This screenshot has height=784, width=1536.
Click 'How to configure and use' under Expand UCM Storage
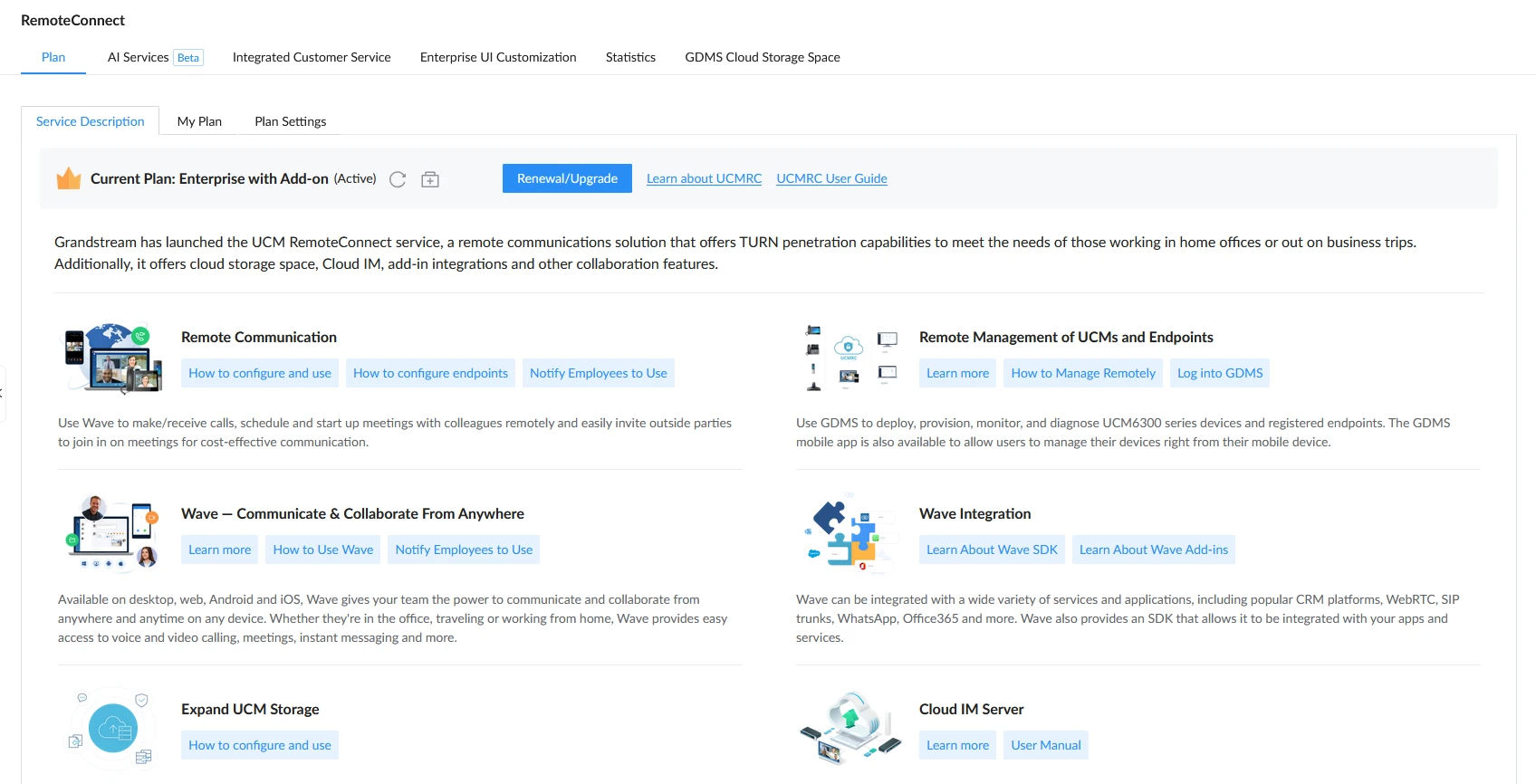260,745
